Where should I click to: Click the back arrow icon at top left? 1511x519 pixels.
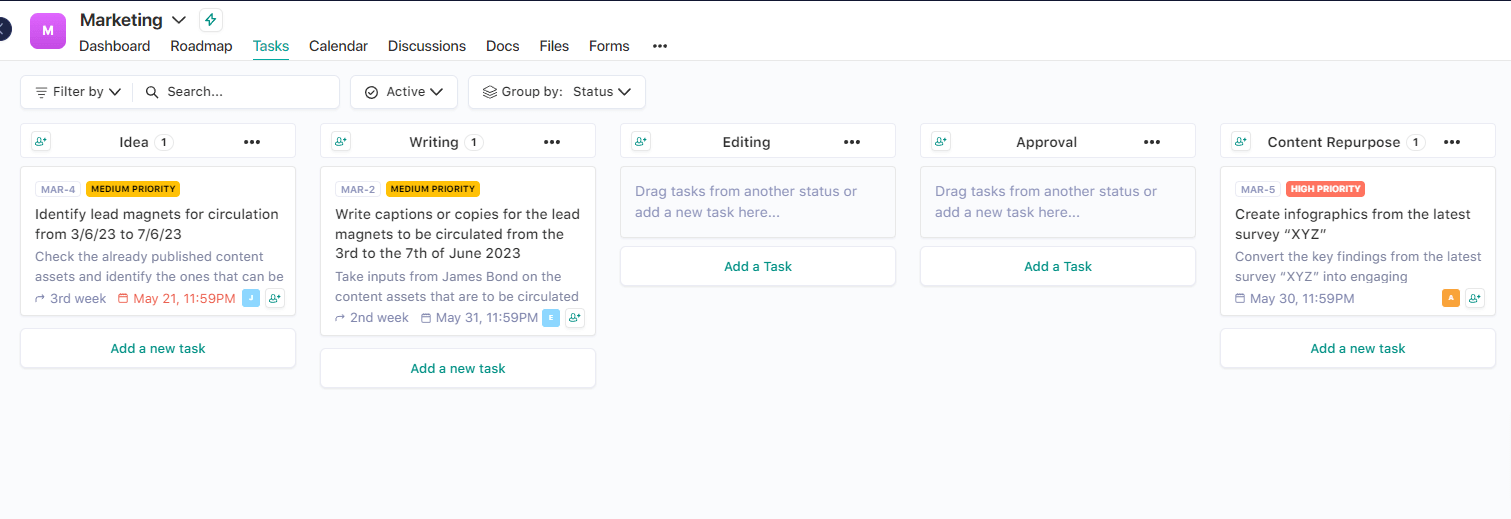(x=5, y=29)
